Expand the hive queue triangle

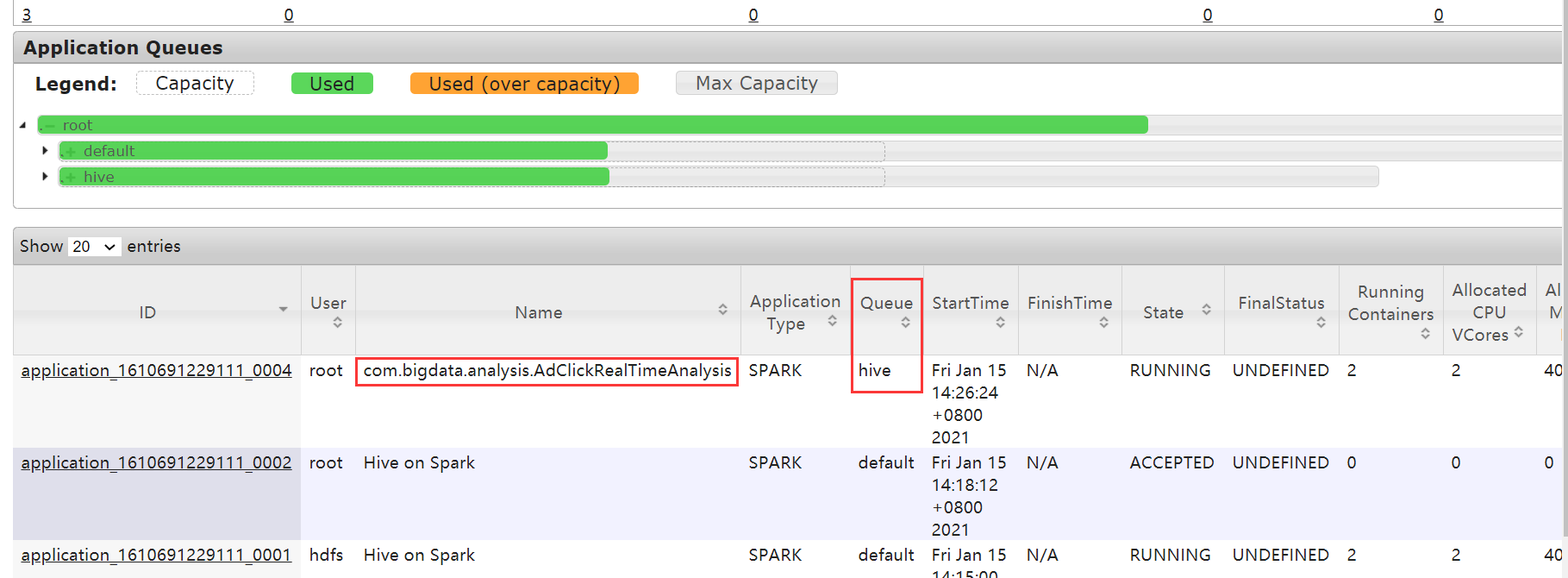(45, 176)
